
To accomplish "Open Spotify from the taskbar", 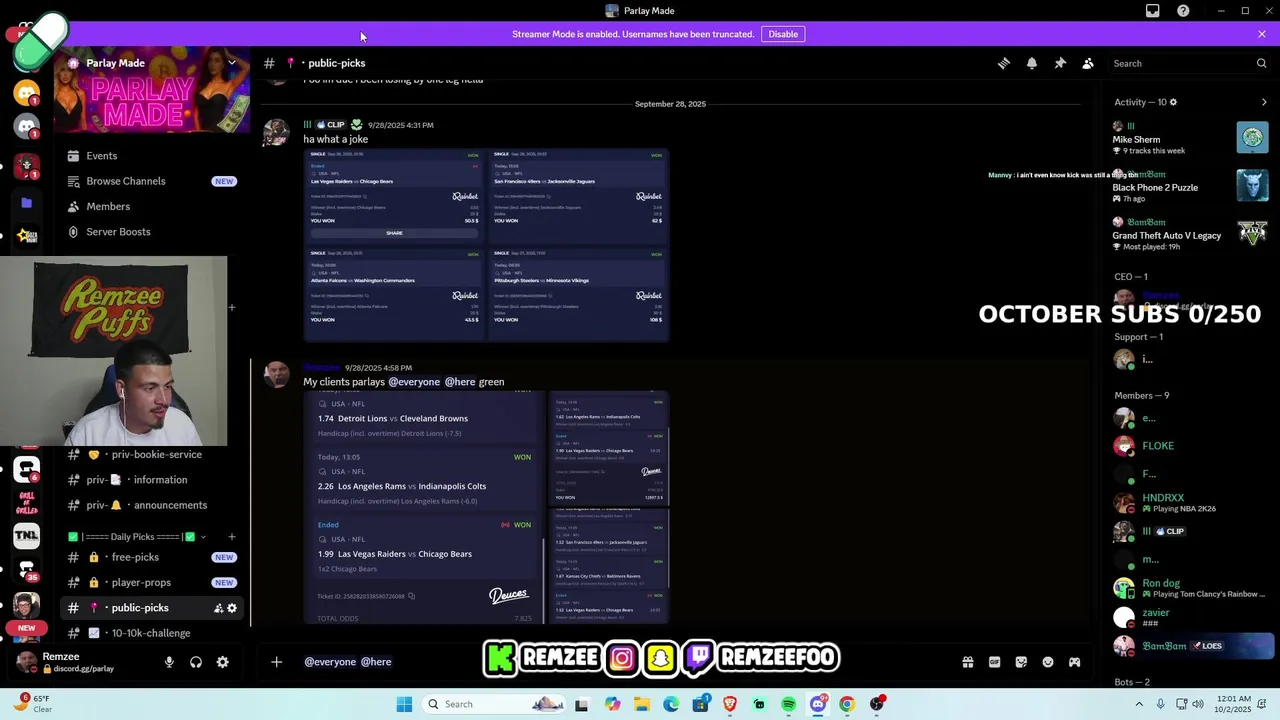I will (788, 704).
